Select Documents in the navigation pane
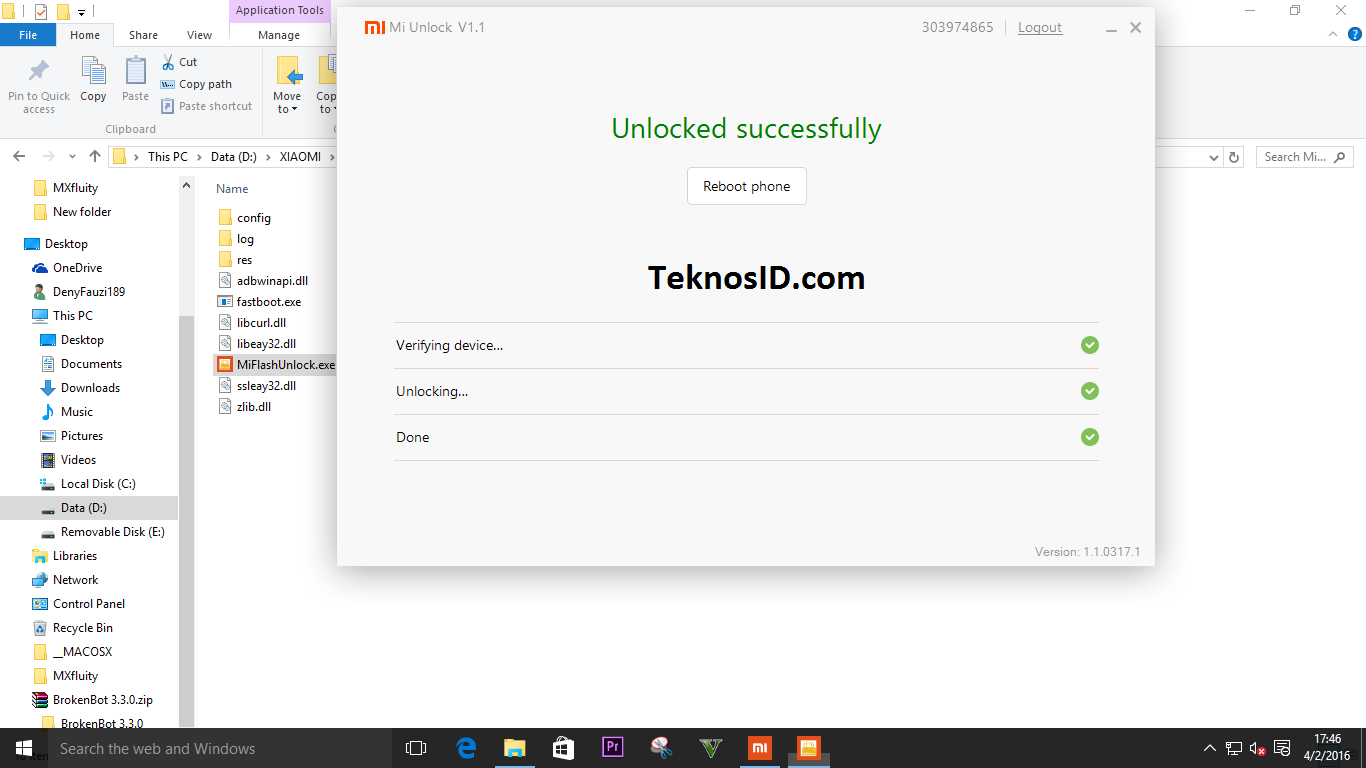Screen dimensions: 1366x768 [x=81, y=364]
